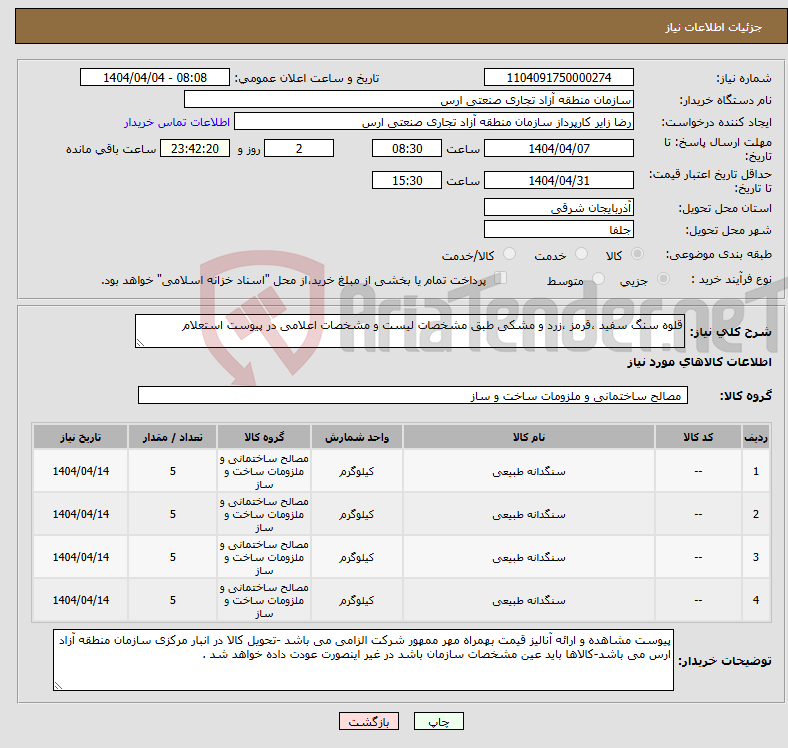The height and width of the screenshot is (748, 788).
Task: Select the کالا/خدمت radio button
Action: pyautogui.click(x=509, y=254)
